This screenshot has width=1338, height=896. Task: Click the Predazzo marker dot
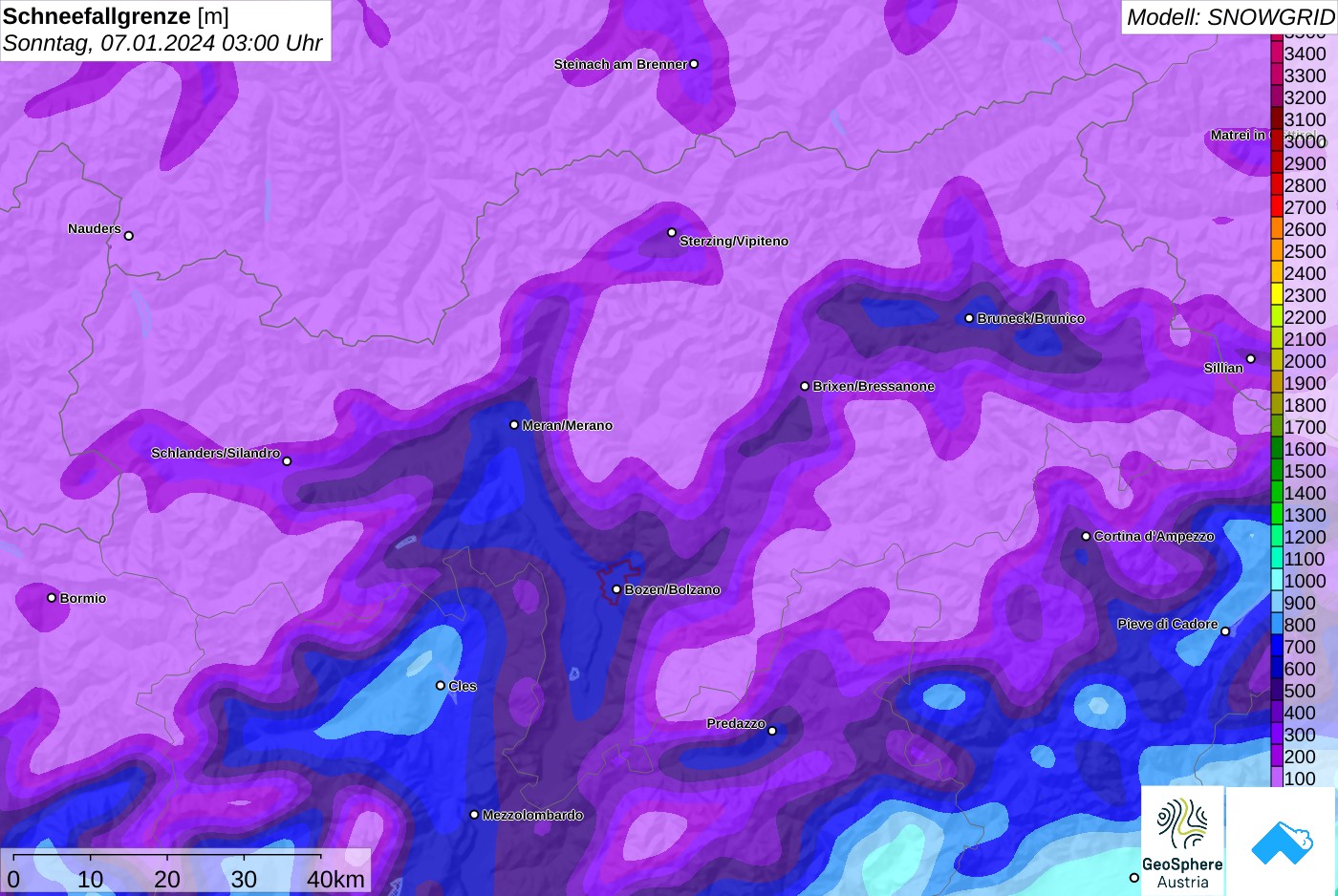772,731
